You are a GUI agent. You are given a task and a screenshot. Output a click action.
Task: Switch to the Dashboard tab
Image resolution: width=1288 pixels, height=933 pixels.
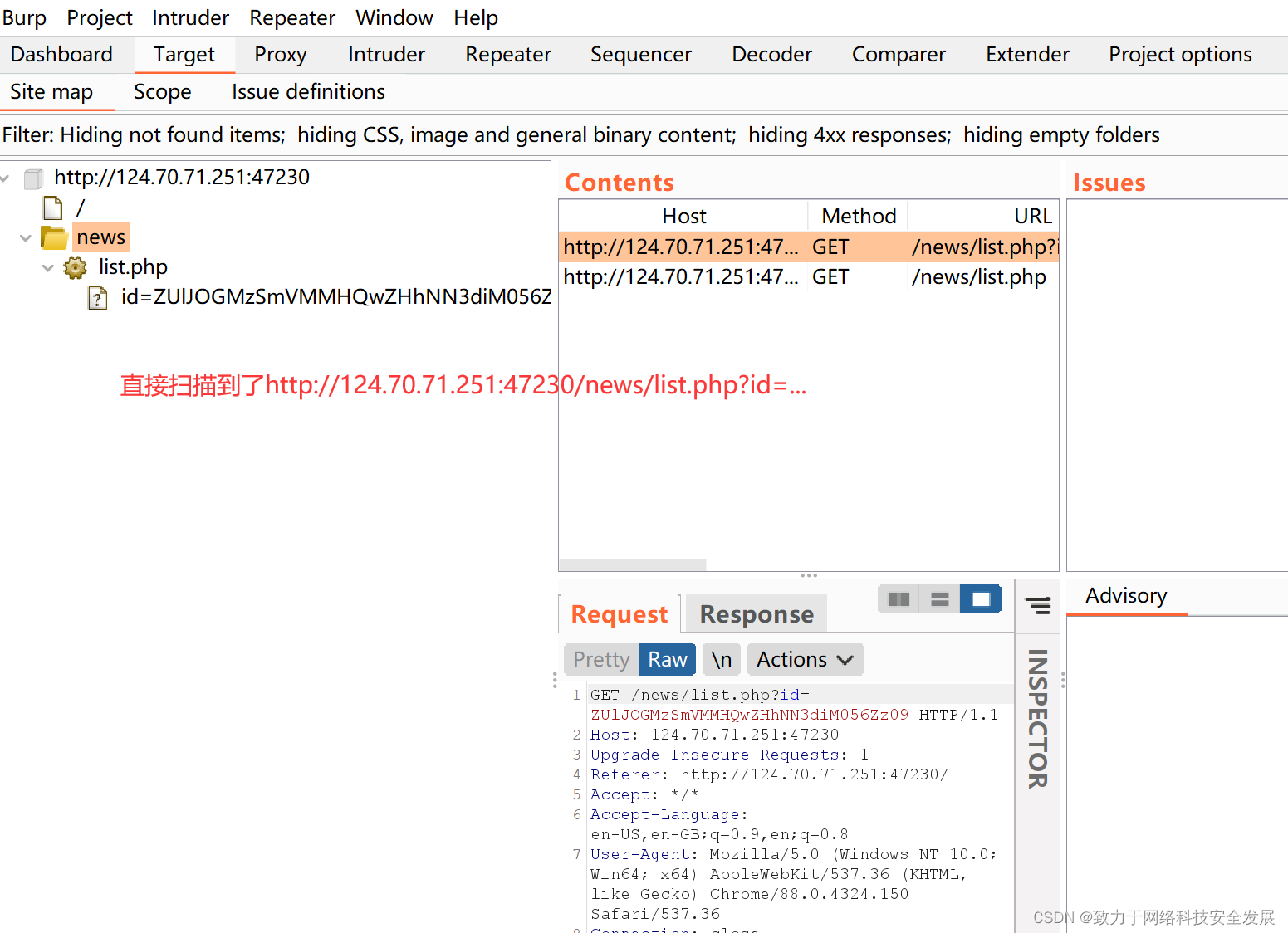61,55
